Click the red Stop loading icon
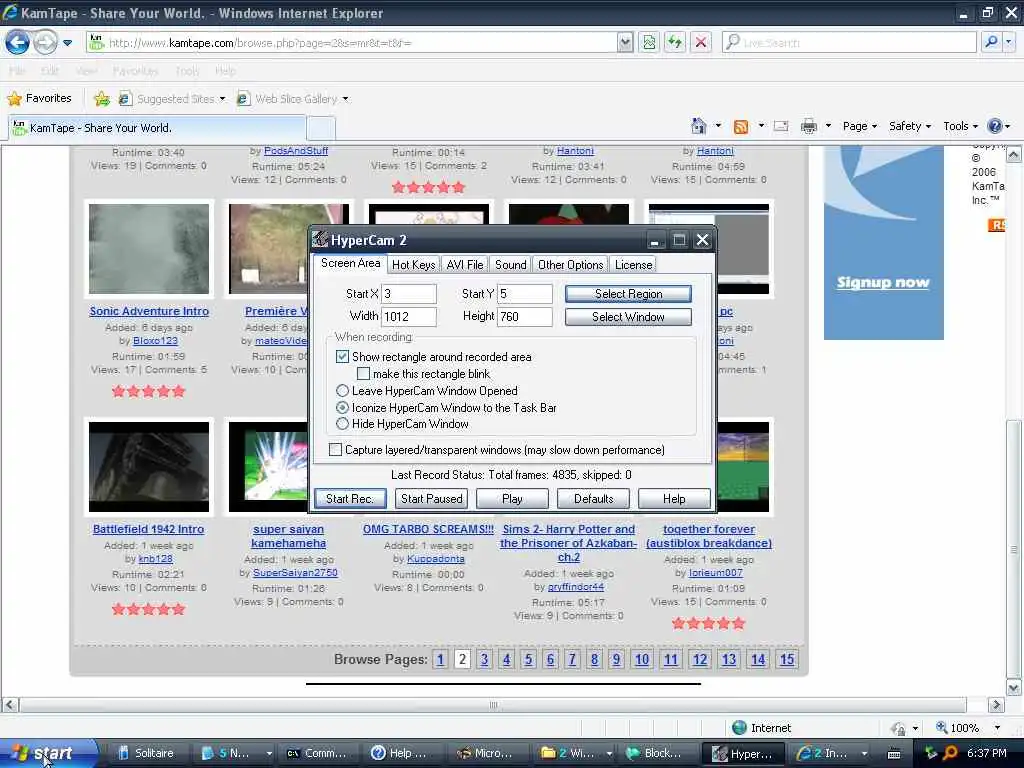1024x768 pixels. click(x=701, y=43)
